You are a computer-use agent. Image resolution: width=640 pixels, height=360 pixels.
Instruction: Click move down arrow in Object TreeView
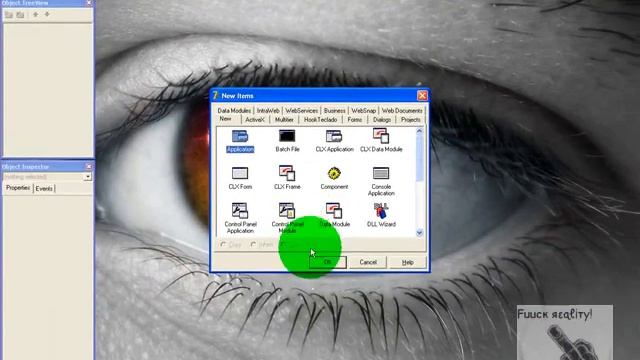point(47,15)
